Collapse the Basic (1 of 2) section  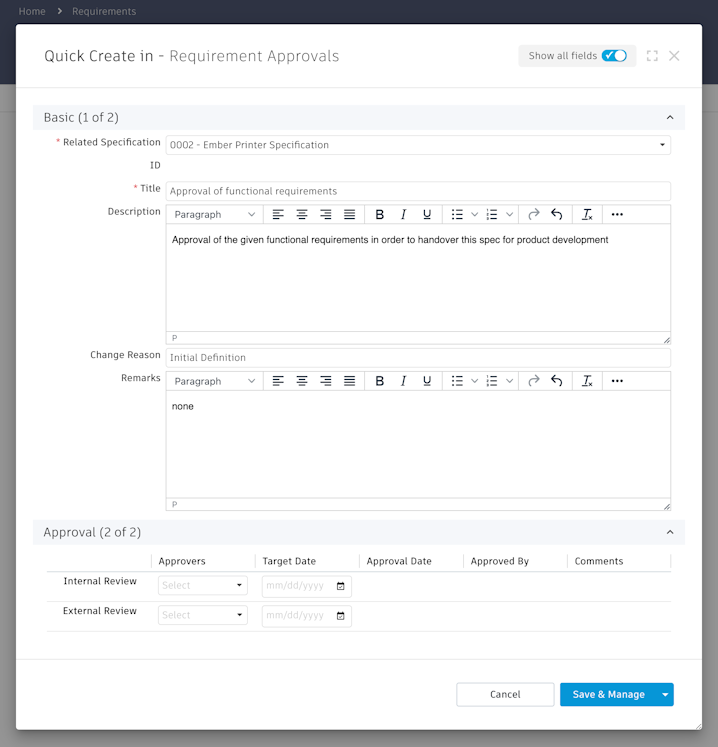670,118
